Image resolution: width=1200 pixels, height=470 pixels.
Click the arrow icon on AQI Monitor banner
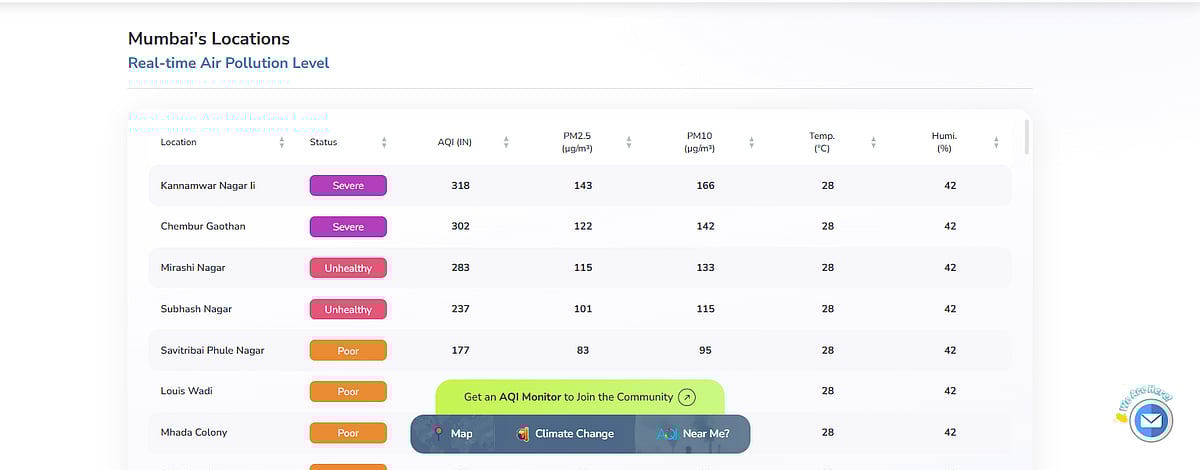[x=686, y=397]
